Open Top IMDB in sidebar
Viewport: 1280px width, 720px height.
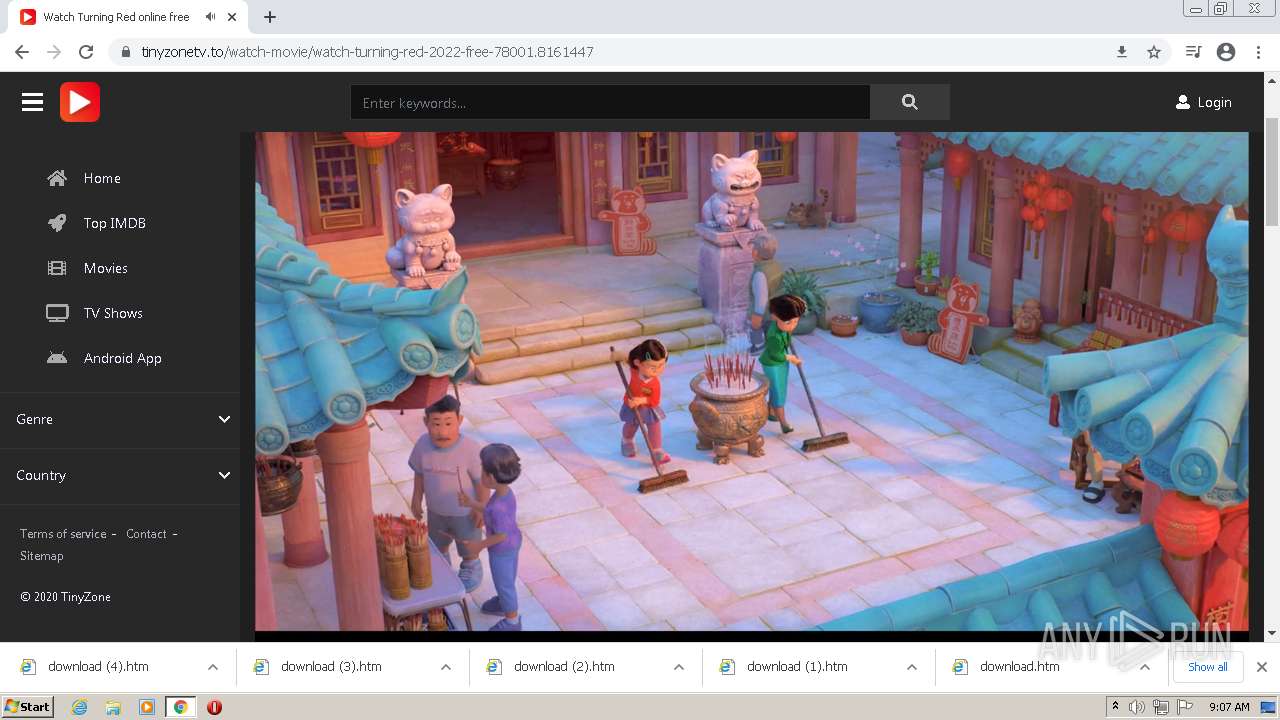(x=115, y=223)
